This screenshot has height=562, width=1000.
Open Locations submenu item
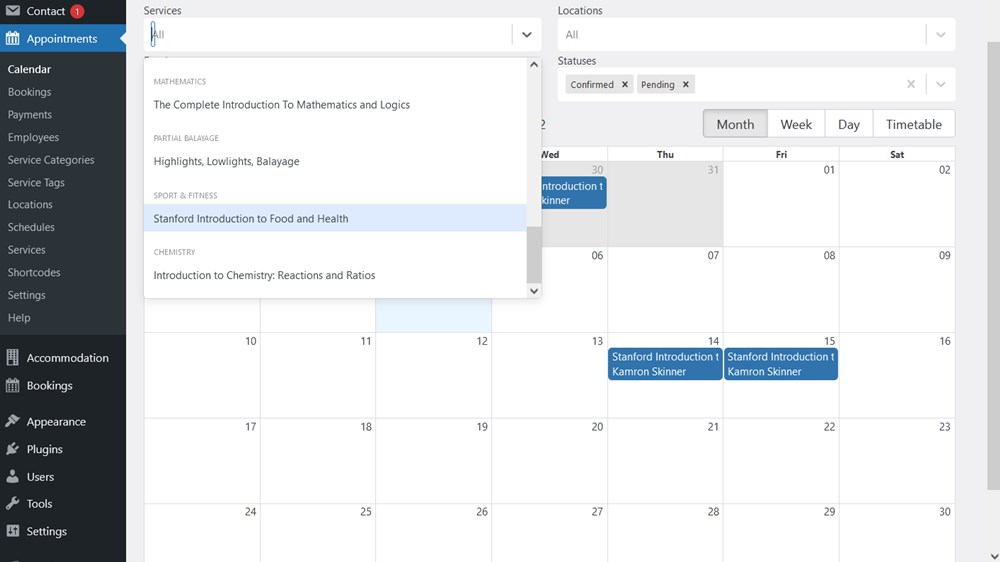(30, 204)
